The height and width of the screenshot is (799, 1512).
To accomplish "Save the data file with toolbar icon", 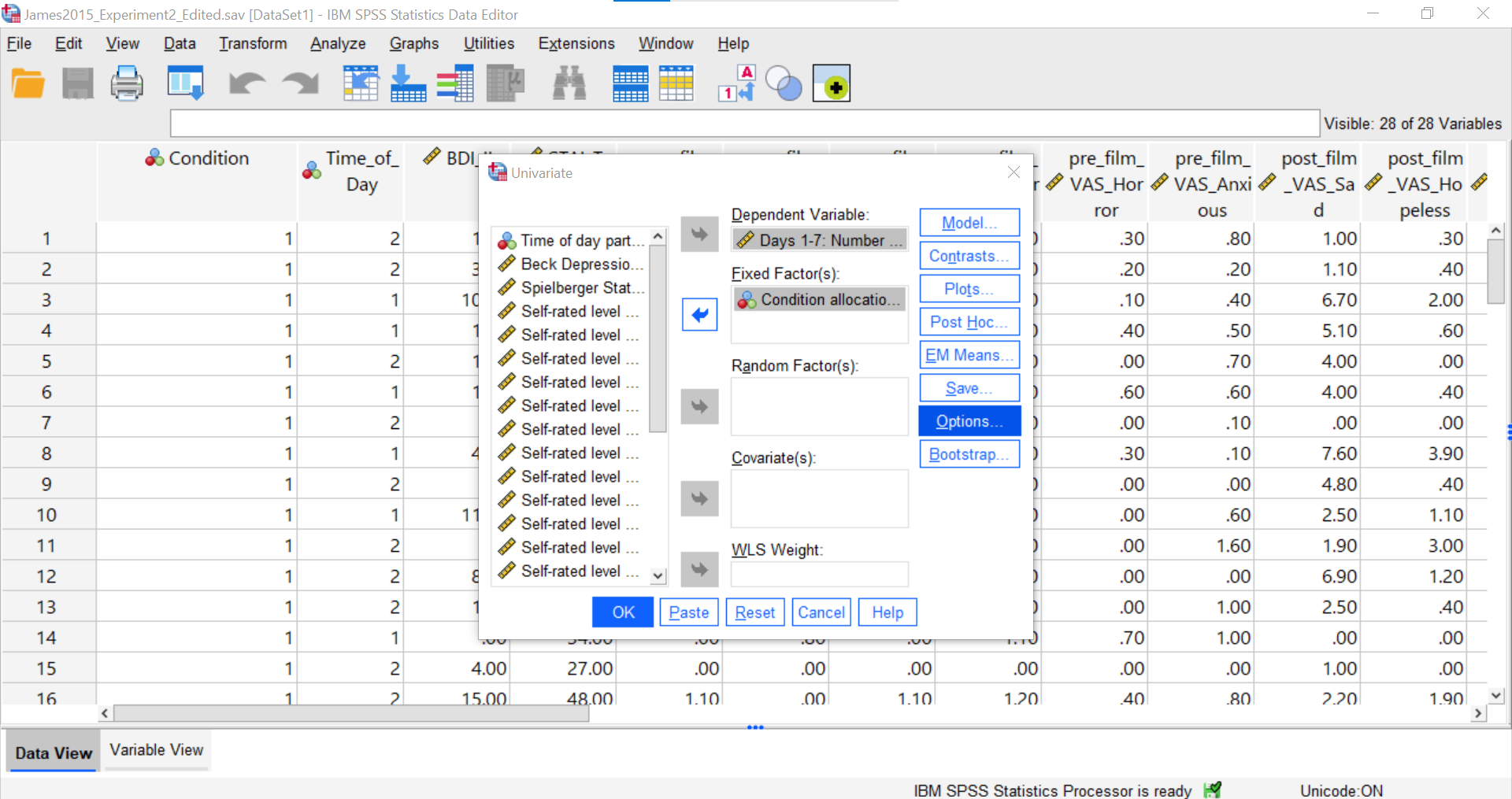I will (78, 83).
